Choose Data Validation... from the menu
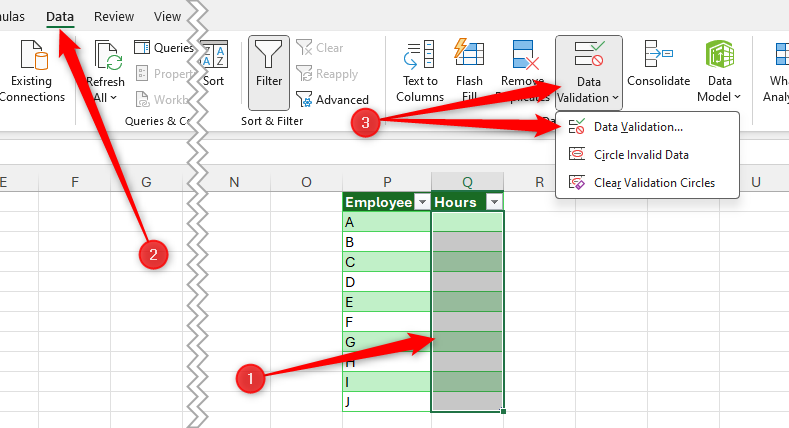 tap(647, 127)
